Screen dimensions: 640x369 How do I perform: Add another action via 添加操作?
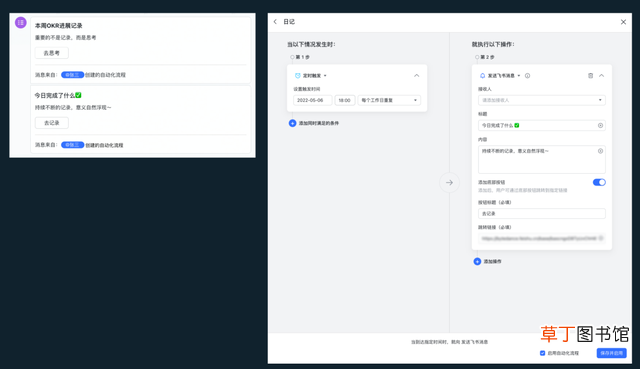[x=488, y=261]
